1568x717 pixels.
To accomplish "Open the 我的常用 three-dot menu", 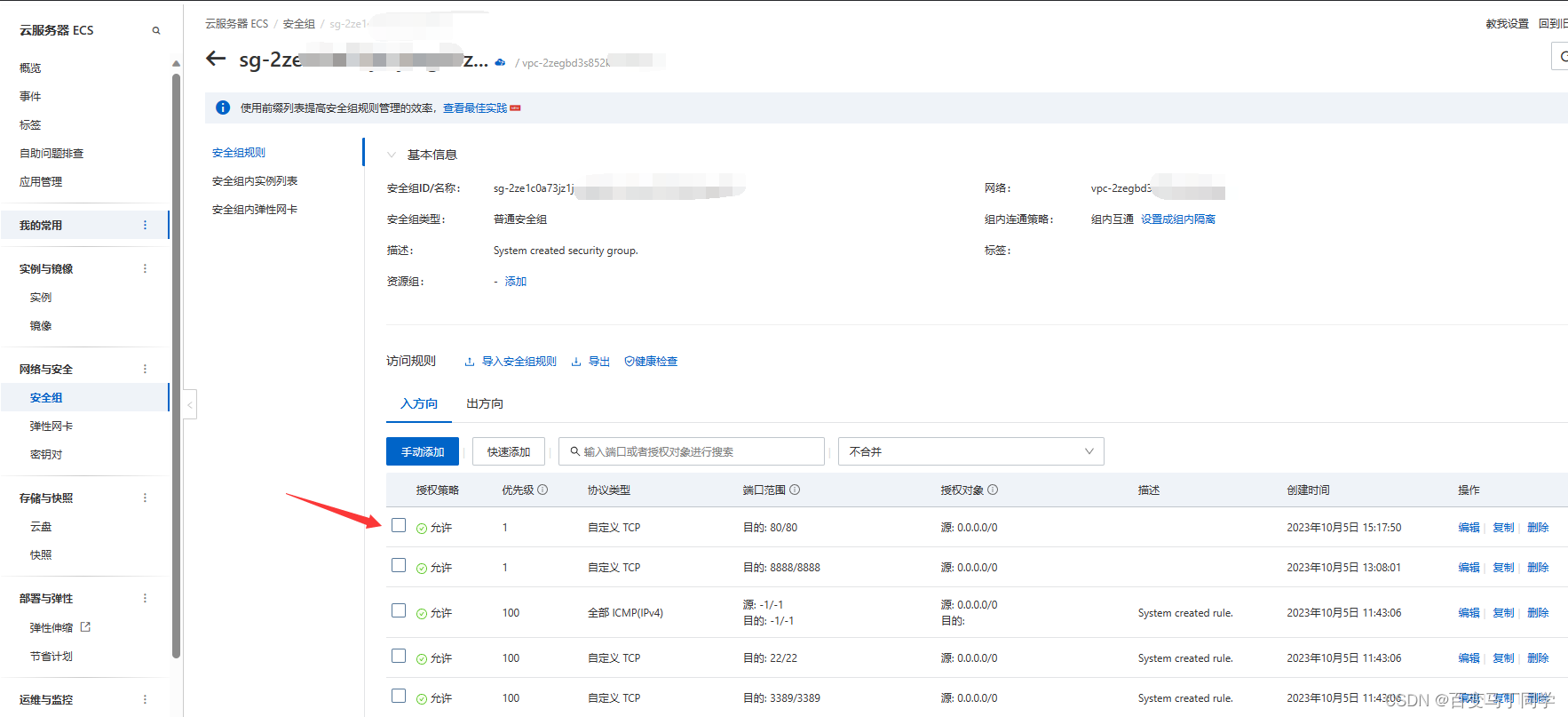I will 146,225.
